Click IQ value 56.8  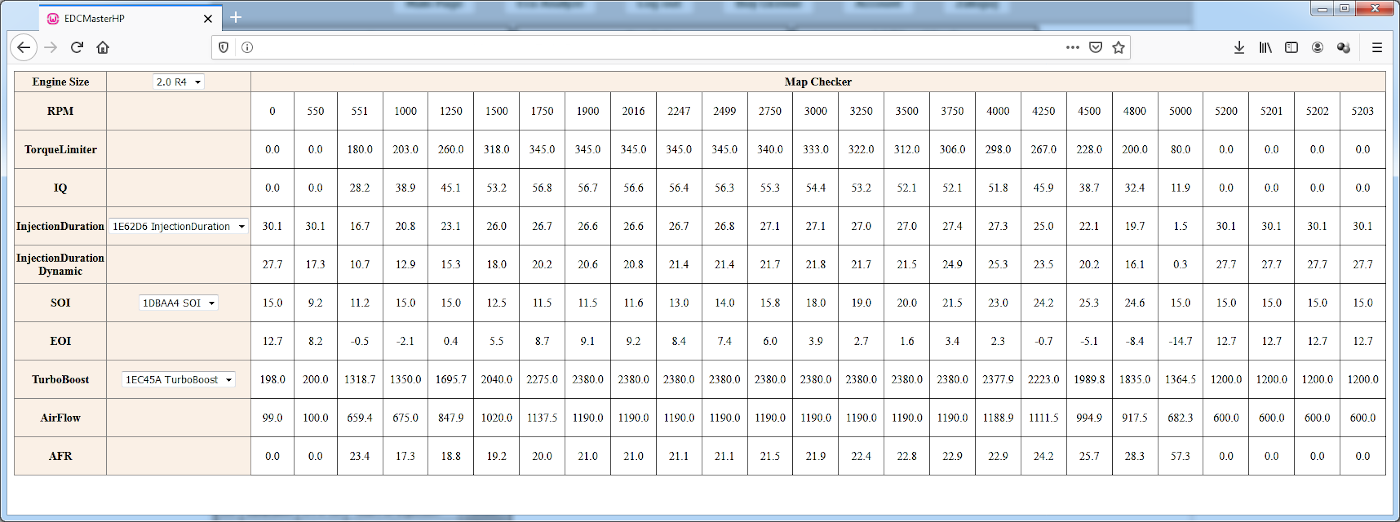pos(542,188)
